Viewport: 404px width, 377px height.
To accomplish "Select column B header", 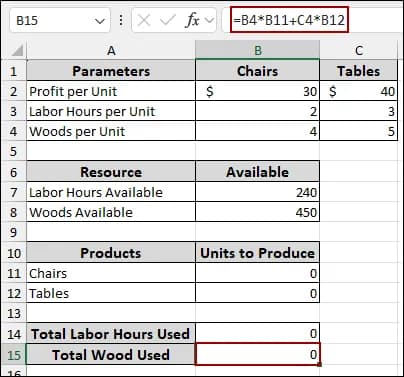I will pyautogui.click(x=257, y=50).
